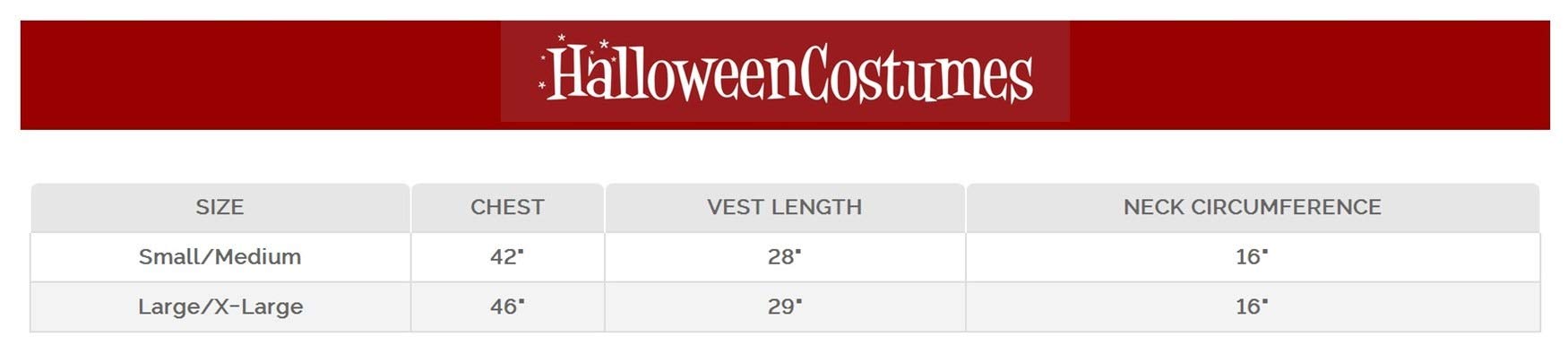Viewport: 1568px width, 362px height.
Task: Click the 28" vest length value
Action: 784,257
